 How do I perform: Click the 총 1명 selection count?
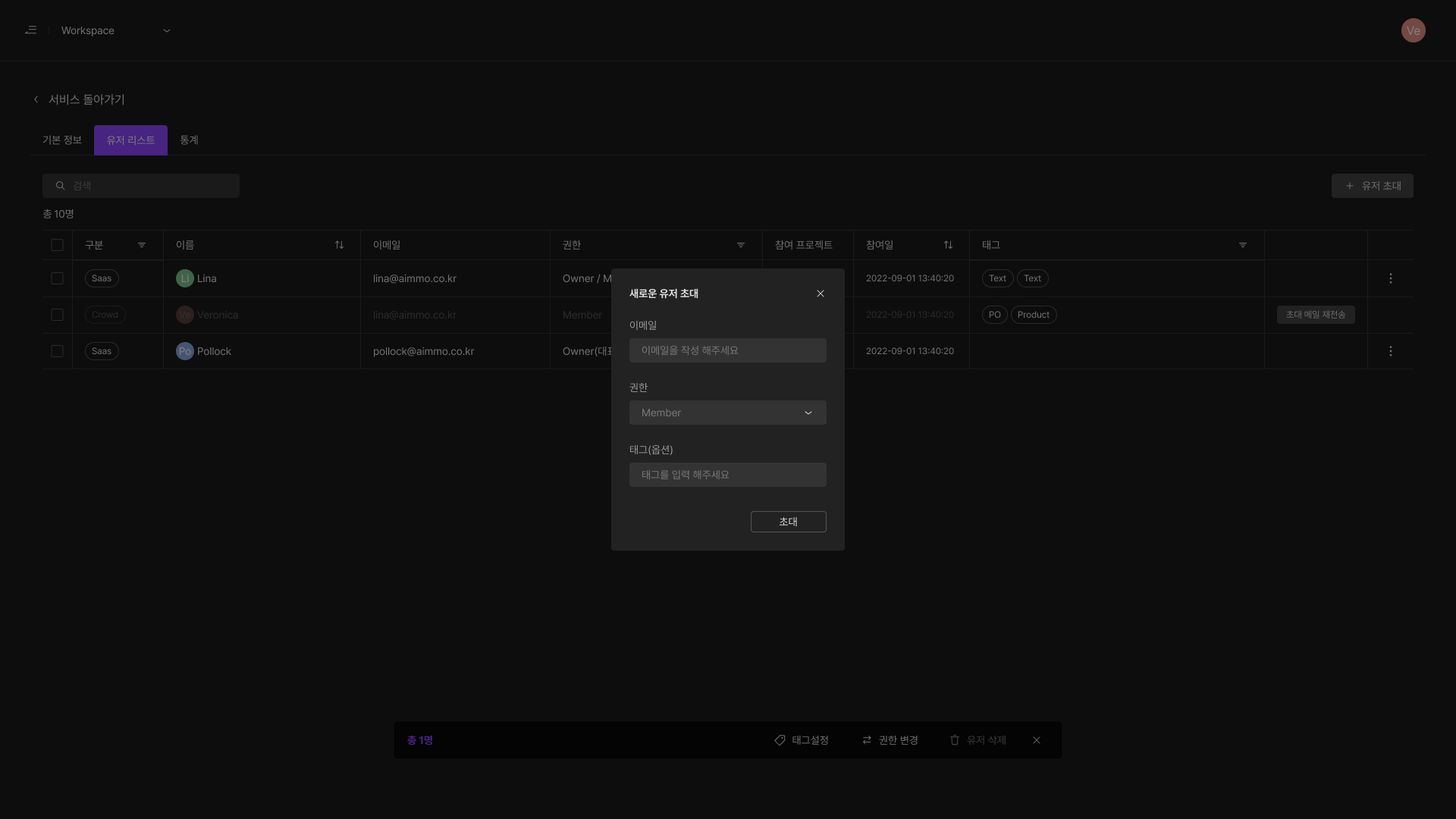coord(420,740)
